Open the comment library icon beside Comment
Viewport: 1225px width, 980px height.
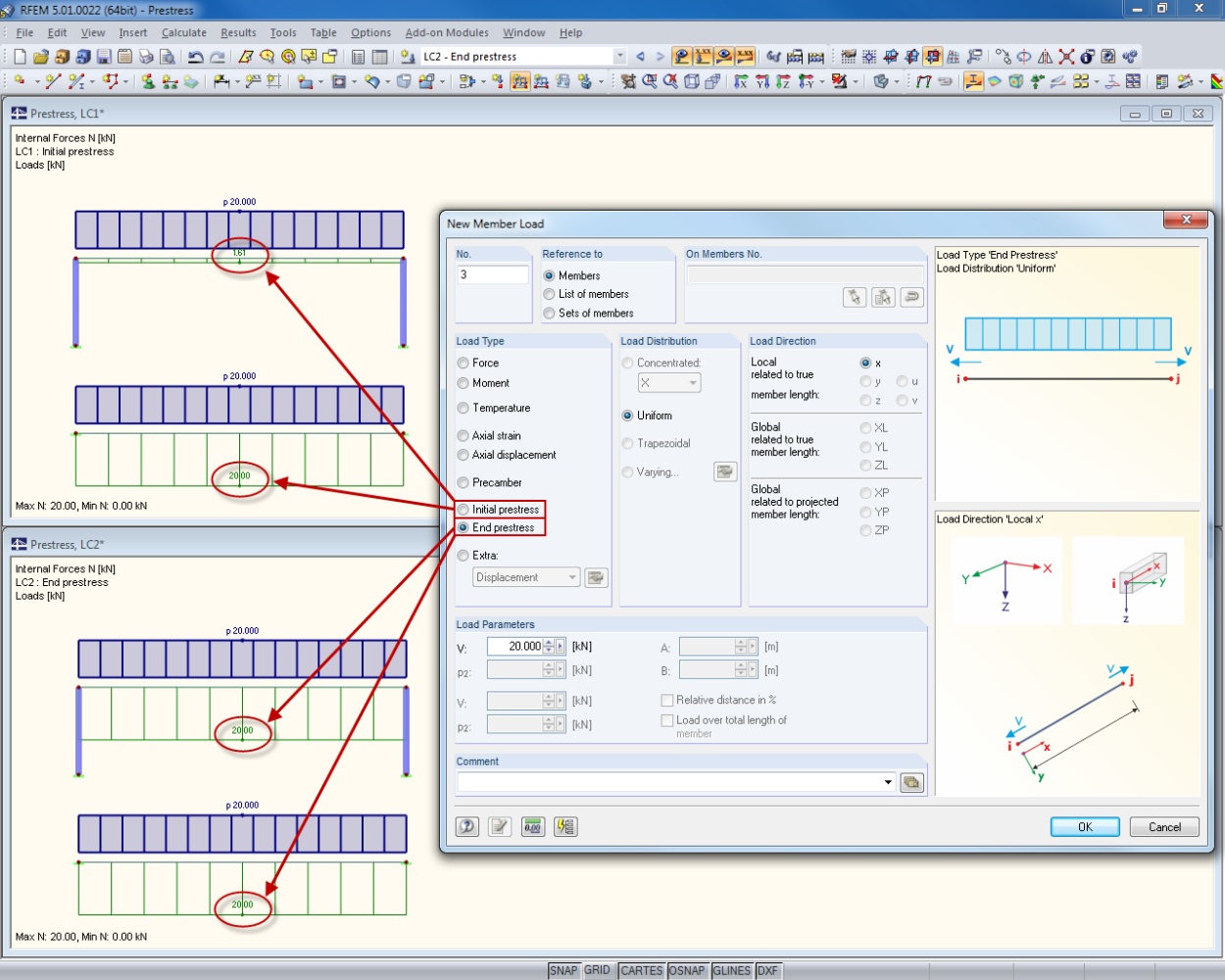[x=911, y=782]
